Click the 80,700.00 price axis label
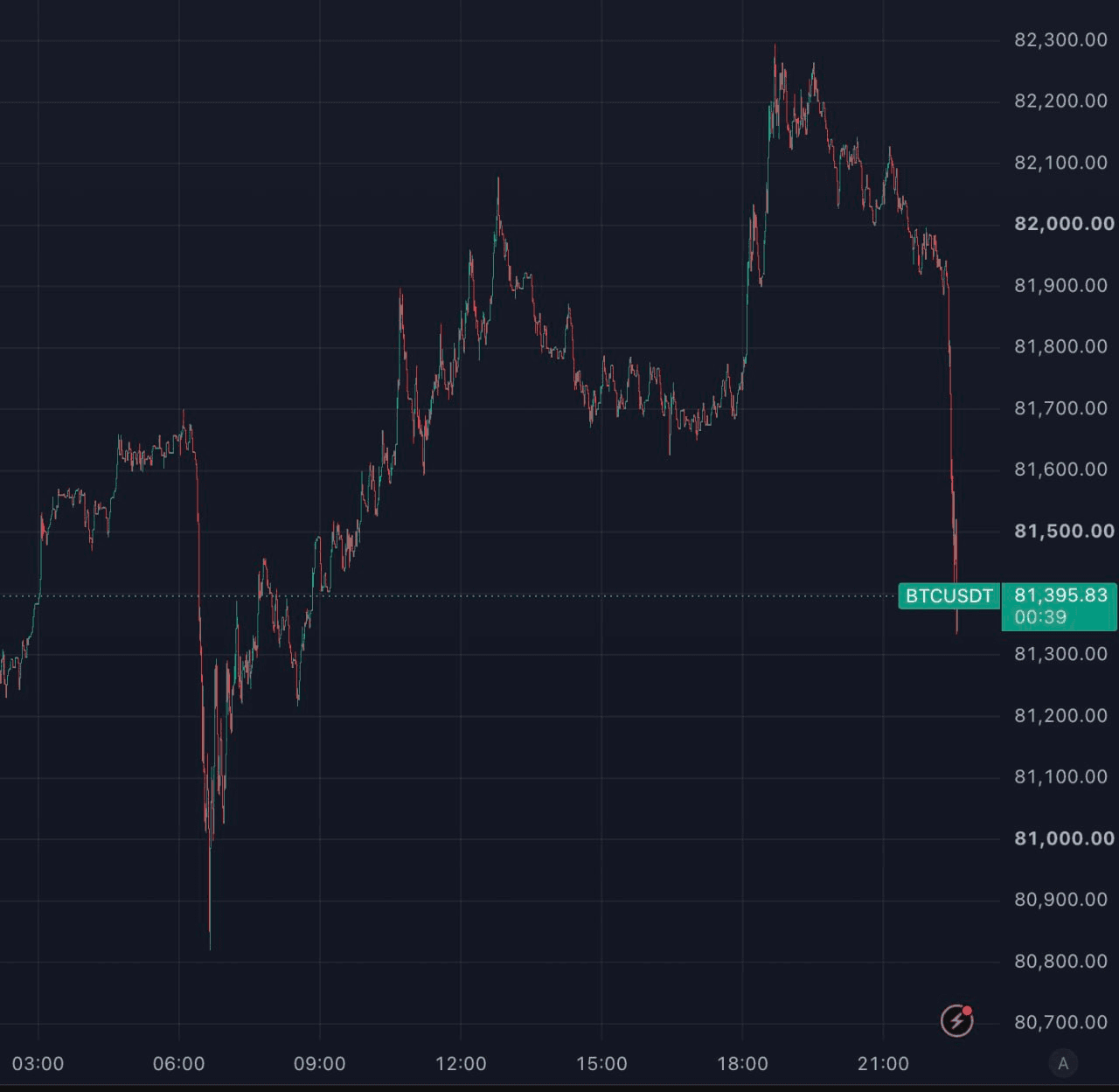The height and width of the screenshot is (1092, 1119). coord(1060,1022)
